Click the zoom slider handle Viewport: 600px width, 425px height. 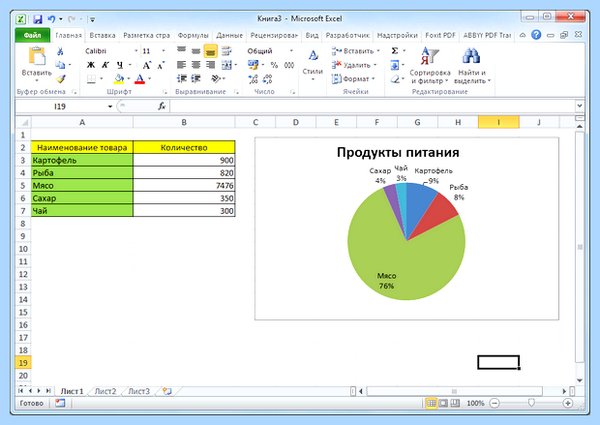(x=531, y=403)
